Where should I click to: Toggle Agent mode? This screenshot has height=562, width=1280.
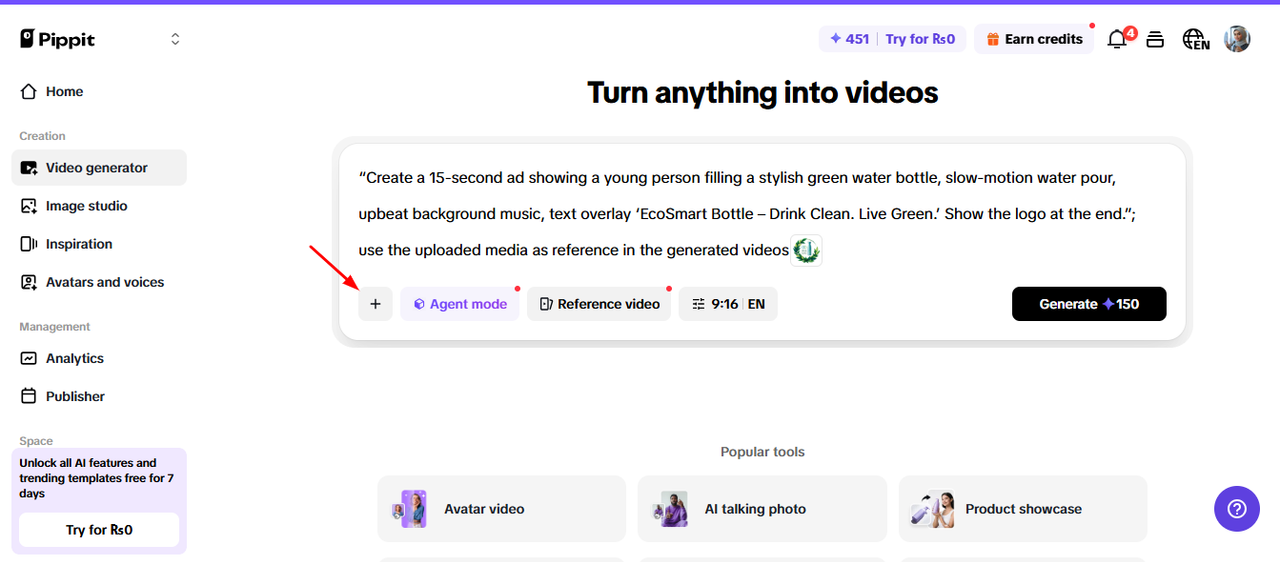pyautogui.click(x=460, y=304)
